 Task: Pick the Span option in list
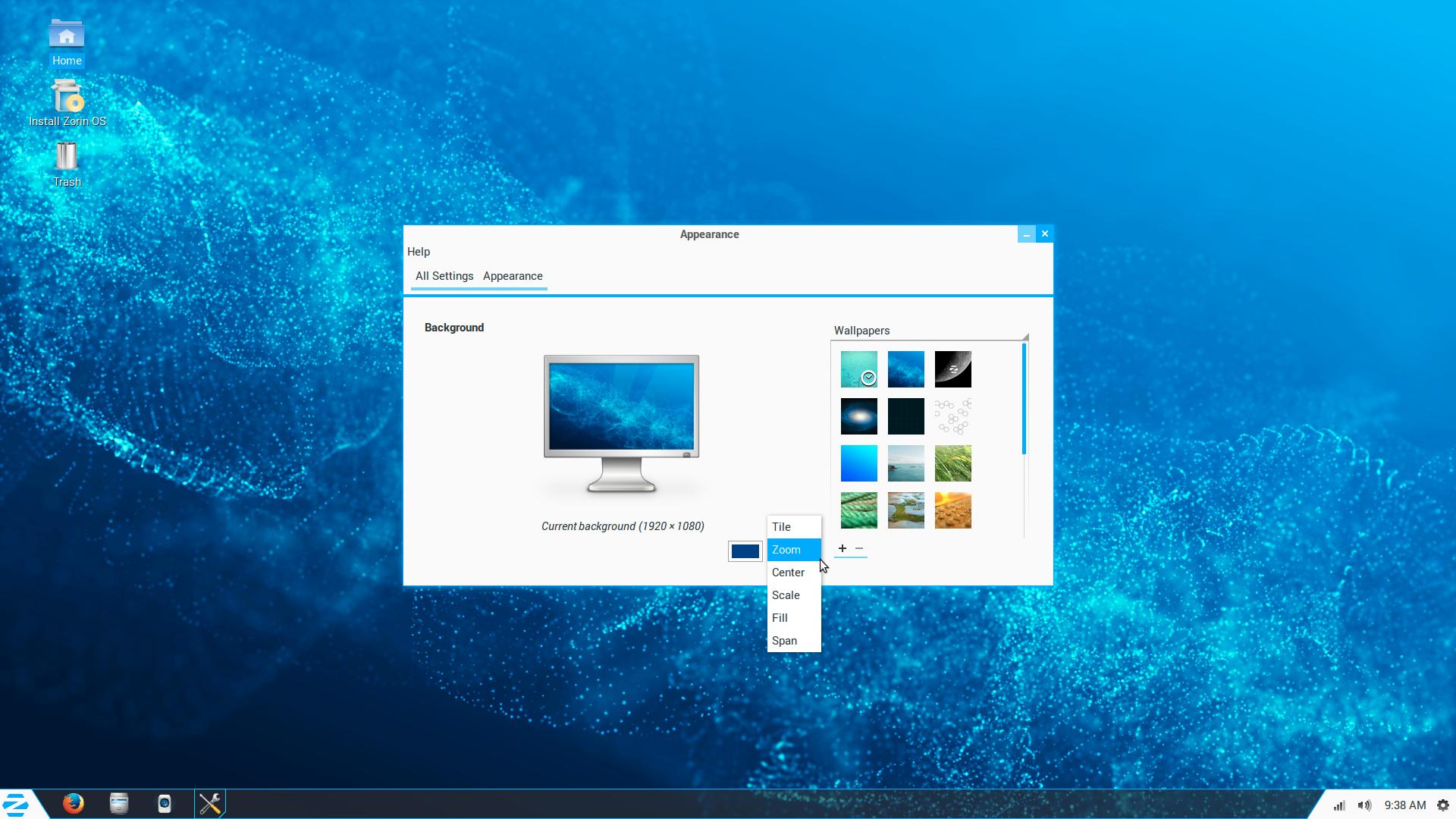[784, 641]
